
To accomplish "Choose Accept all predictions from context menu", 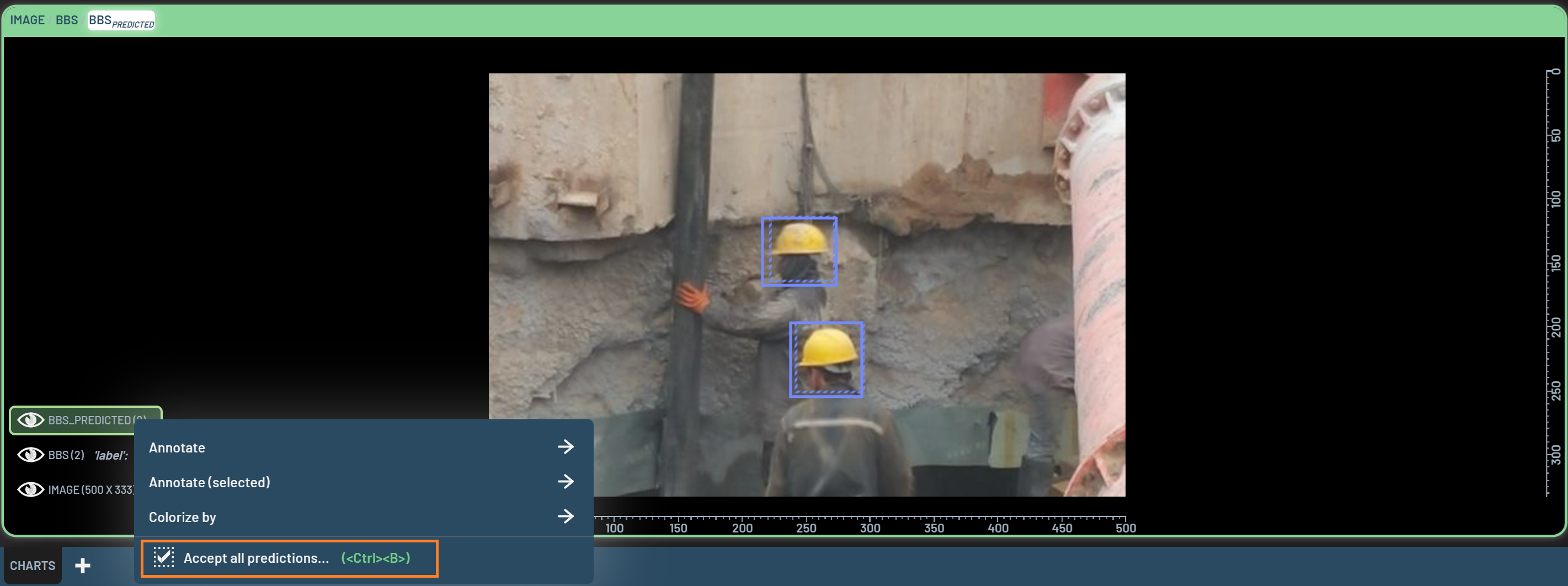I will tap(255, 558).
